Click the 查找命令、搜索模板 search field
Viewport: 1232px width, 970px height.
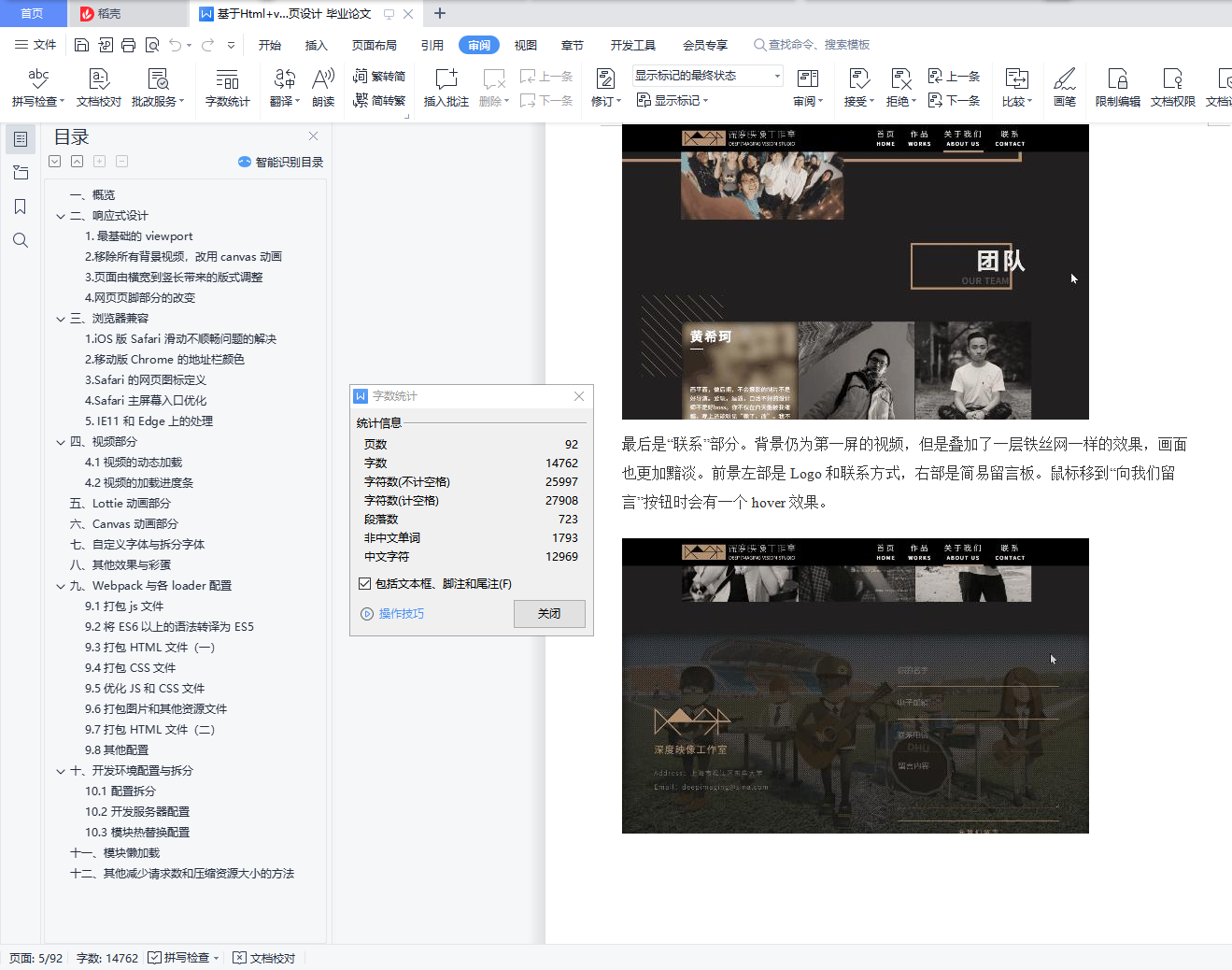click(812, 45)
